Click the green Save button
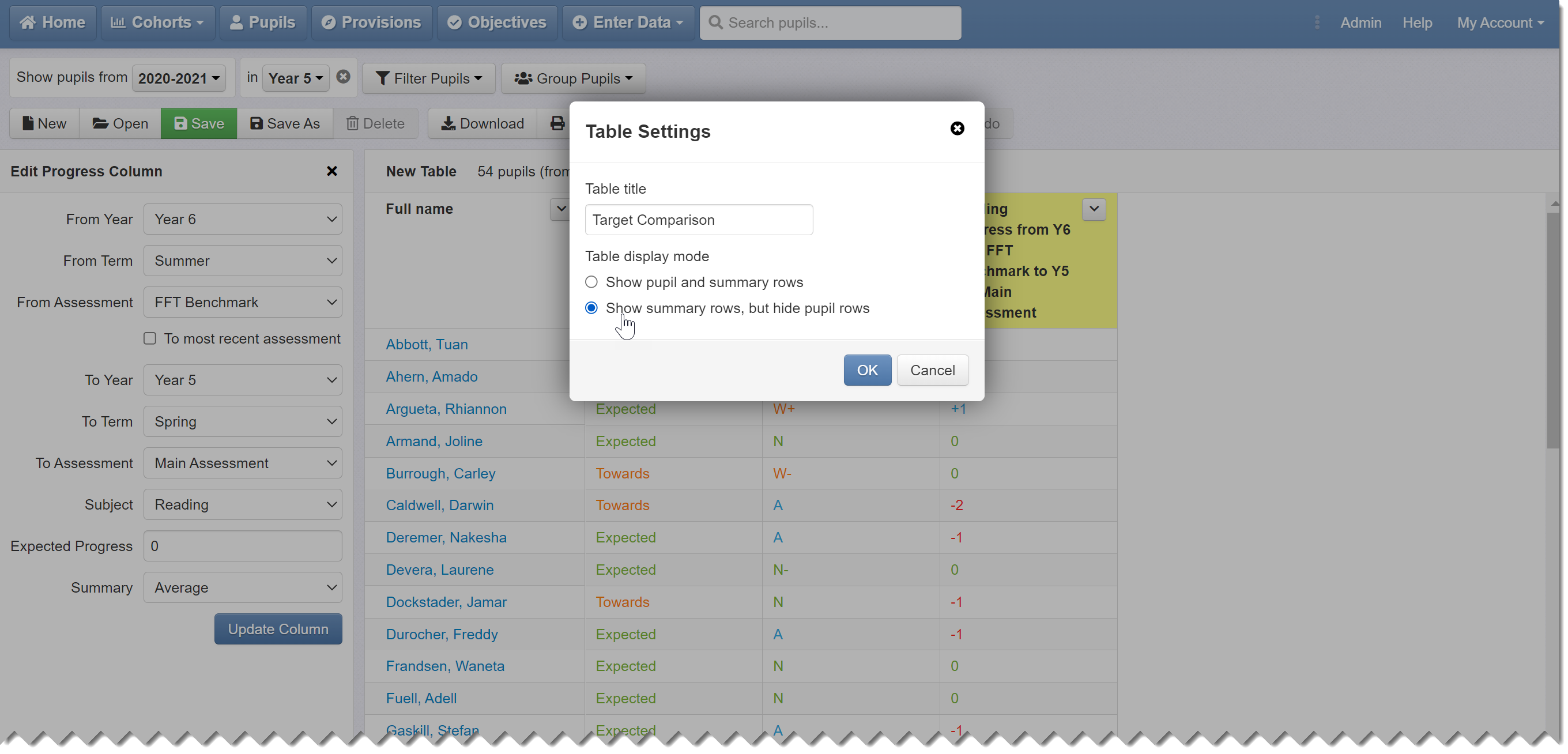The height and width of the screenshot is (754, 1568). pos(199,123)
